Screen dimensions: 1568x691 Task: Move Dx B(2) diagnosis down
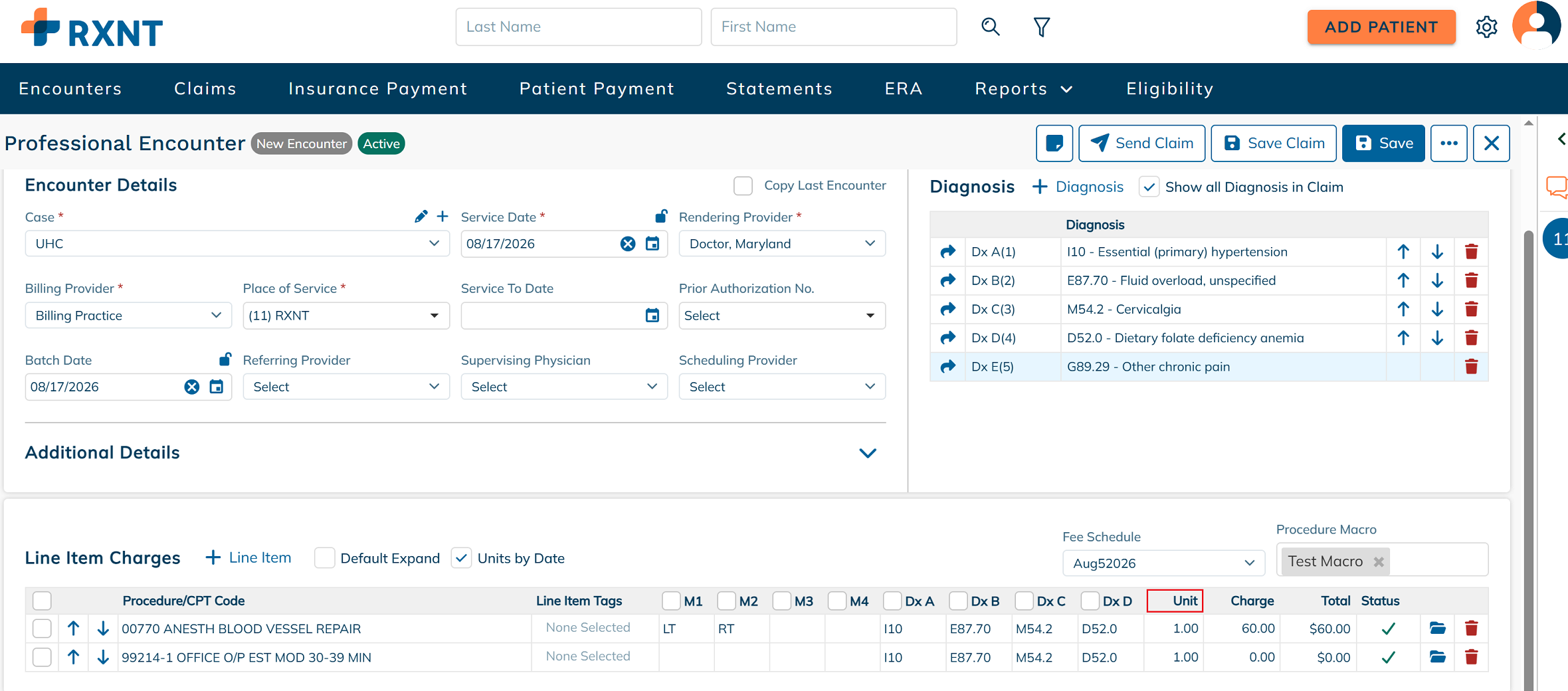[1437, 280]
